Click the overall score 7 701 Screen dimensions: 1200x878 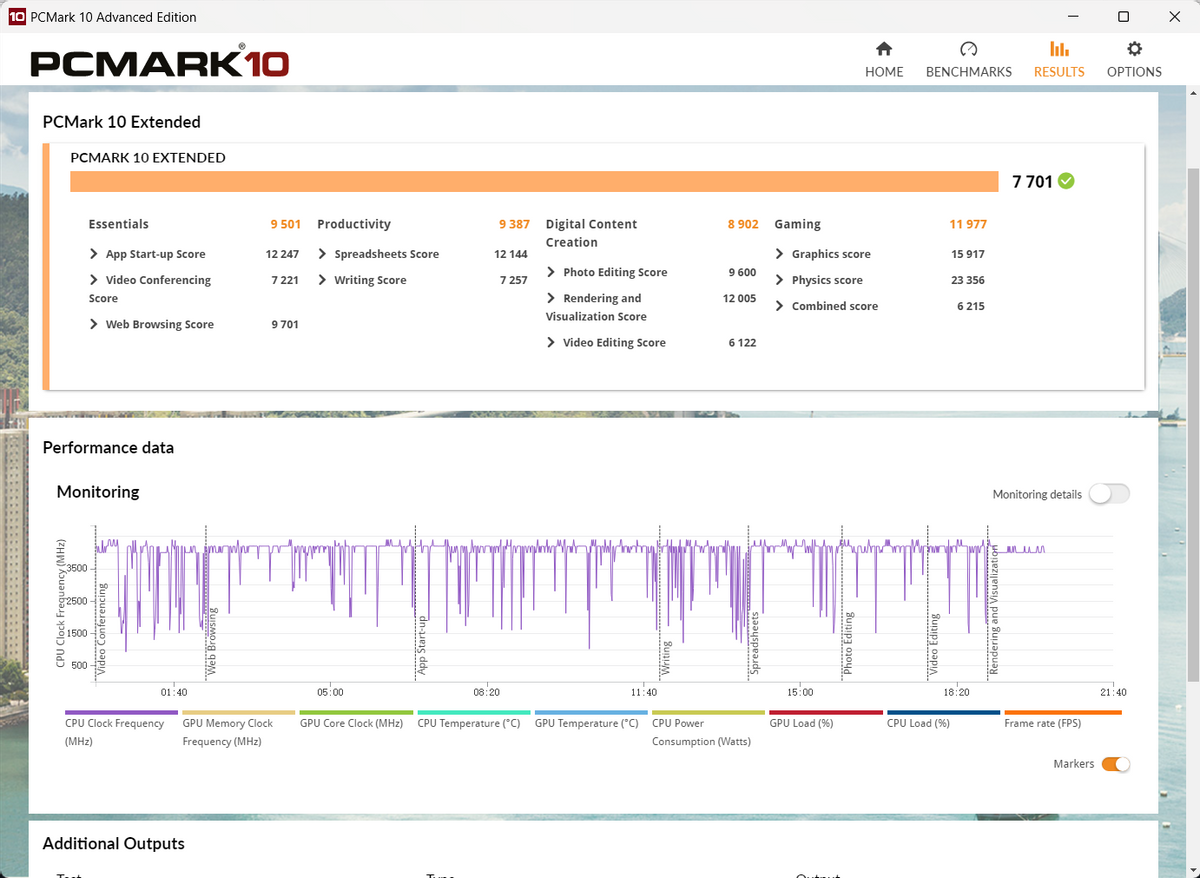coord(1033,181)
